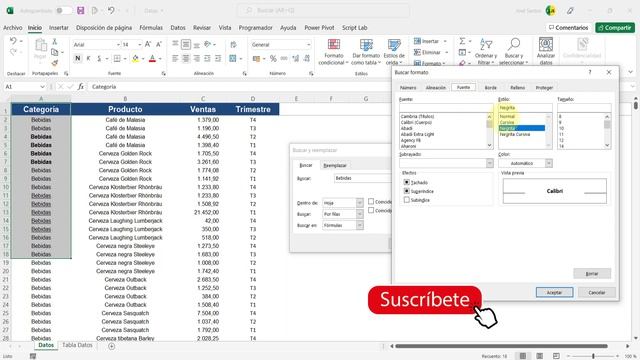Click the zoom slider in the status bar
Image resolution: width=640 pixels, height=360 pixels.
[593, 356]
